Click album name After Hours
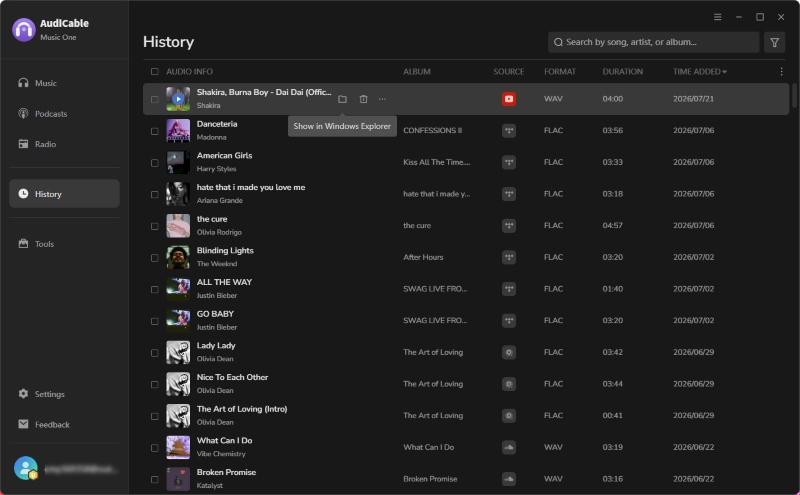The height and width of the screenshot is (495, 800). click(423, 257)
